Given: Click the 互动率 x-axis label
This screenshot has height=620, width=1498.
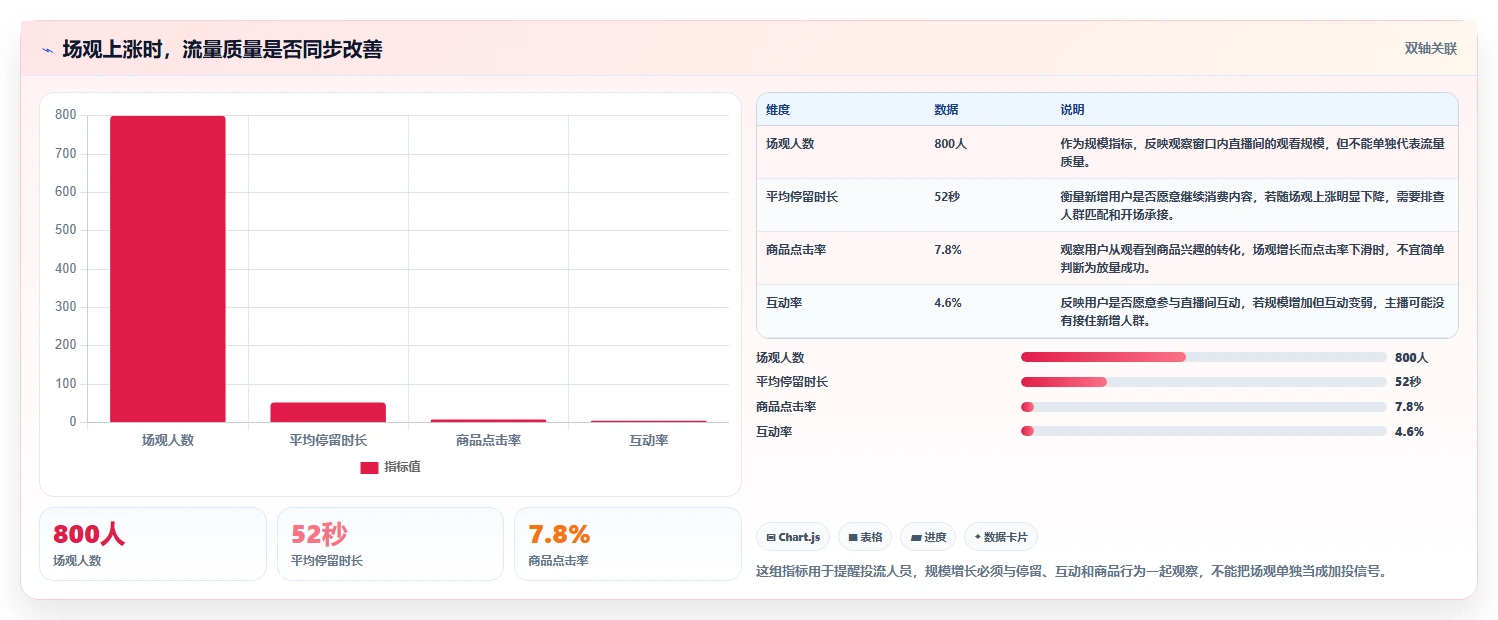Looking at the screenshot, I should click(648, 440).
